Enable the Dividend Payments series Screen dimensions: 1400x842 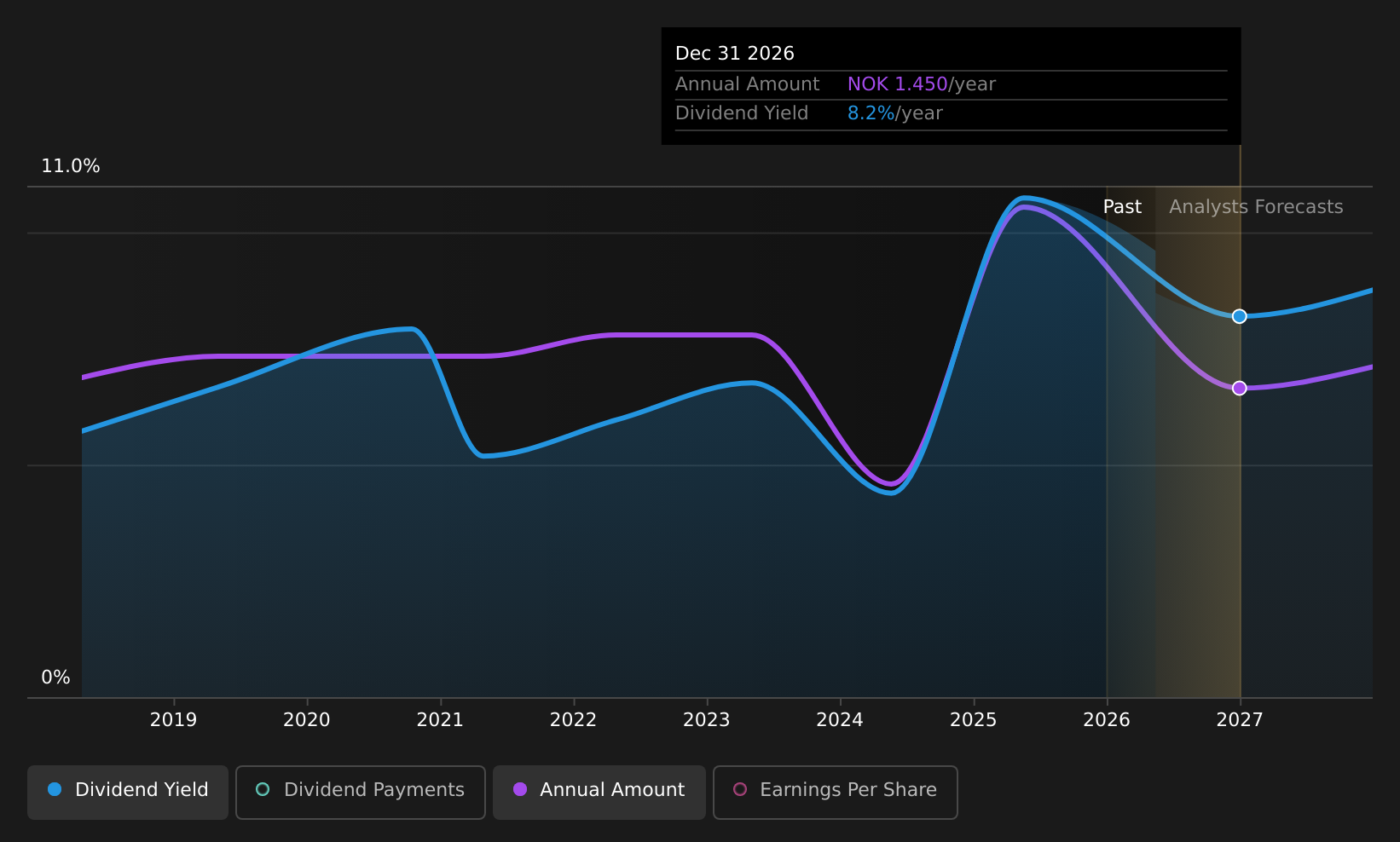tap(361, 792)
